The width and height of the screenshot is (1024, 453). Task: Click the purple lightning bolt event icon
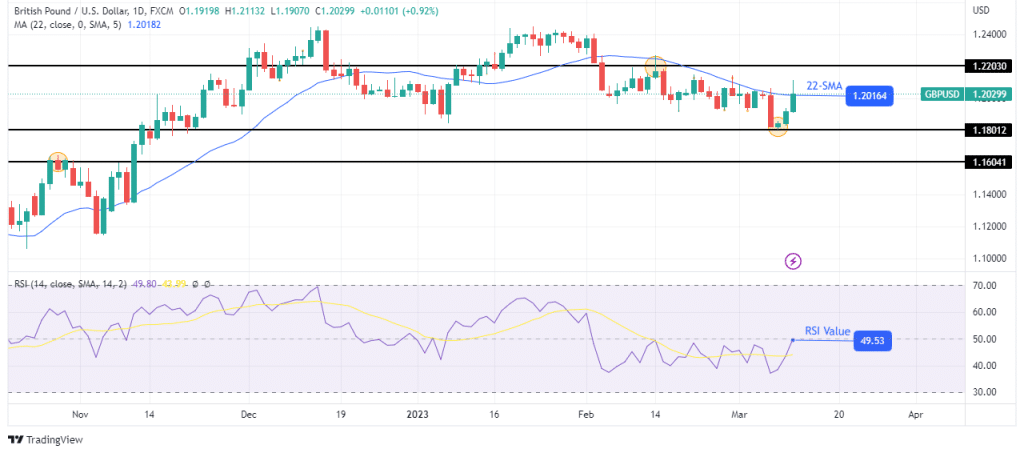click(793, 262)
